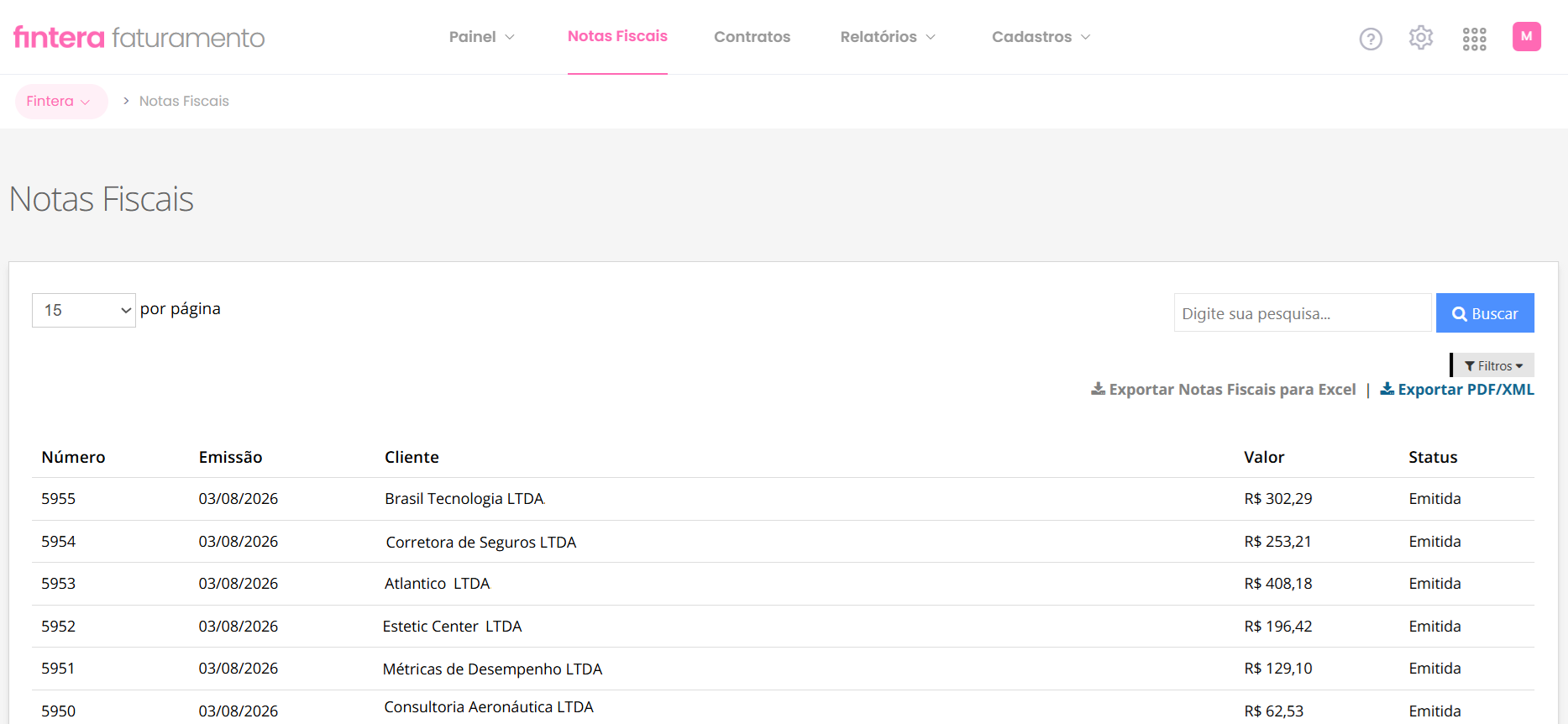The image size is (1568, 724).
Task: Open the Fintera breadcrumb dropdown
Action: tap(60, 102)
